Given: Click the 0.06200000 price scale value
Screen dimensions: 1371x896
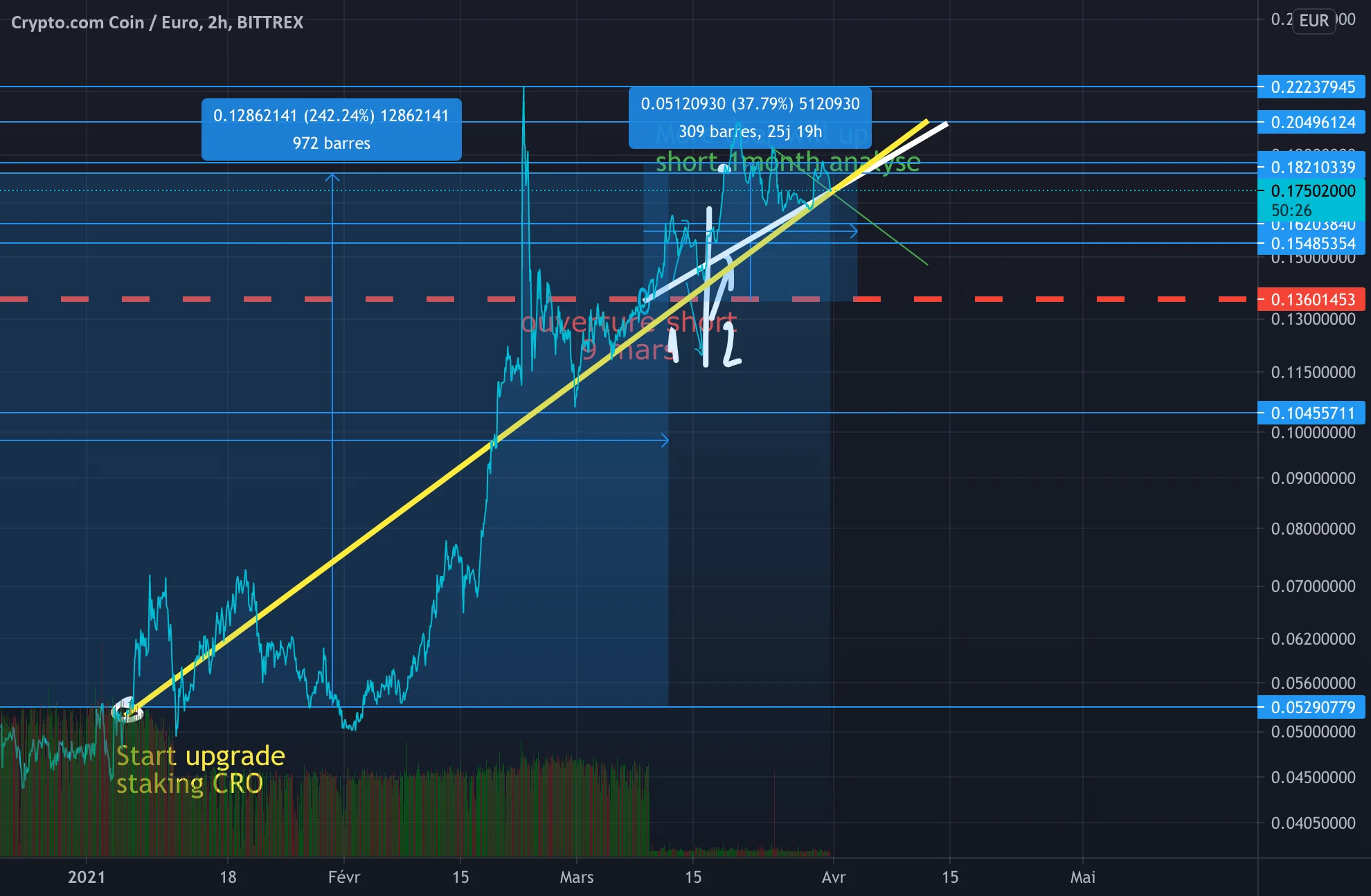Looking at the screenshot, I should [1313, 639].
